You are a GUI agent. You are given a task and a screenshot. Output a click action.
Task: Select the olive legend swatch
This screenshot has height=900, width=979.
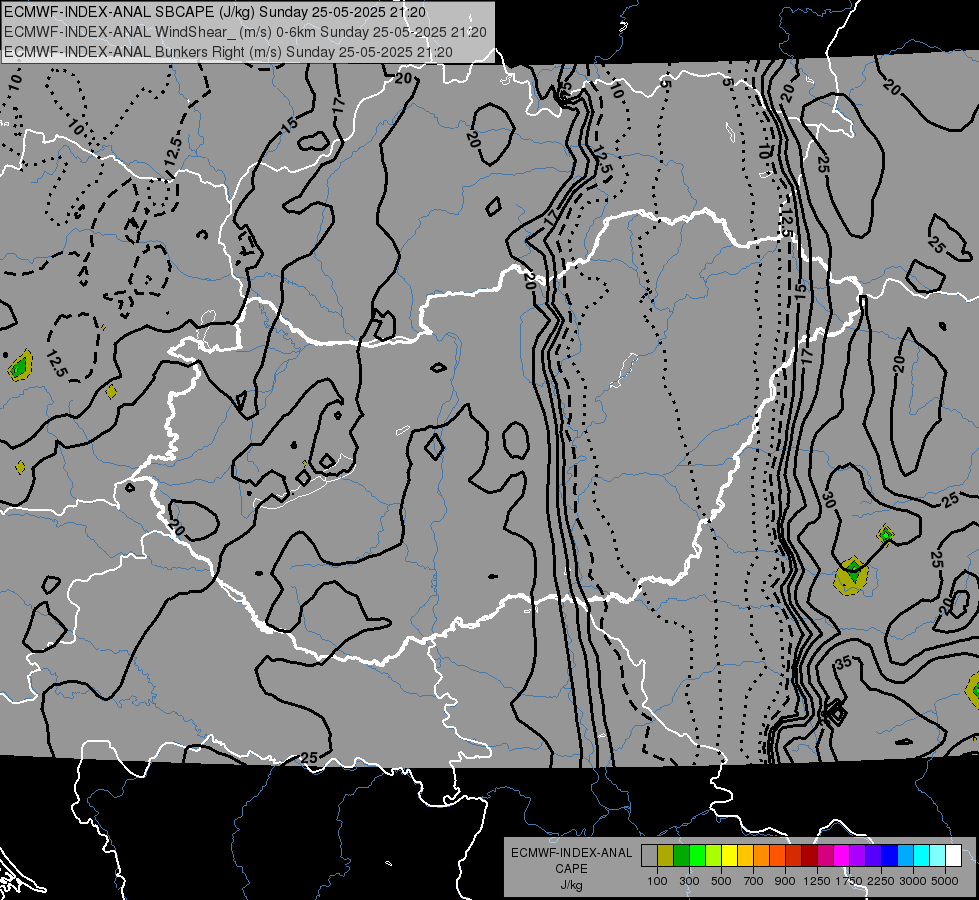tap(666, 855)
